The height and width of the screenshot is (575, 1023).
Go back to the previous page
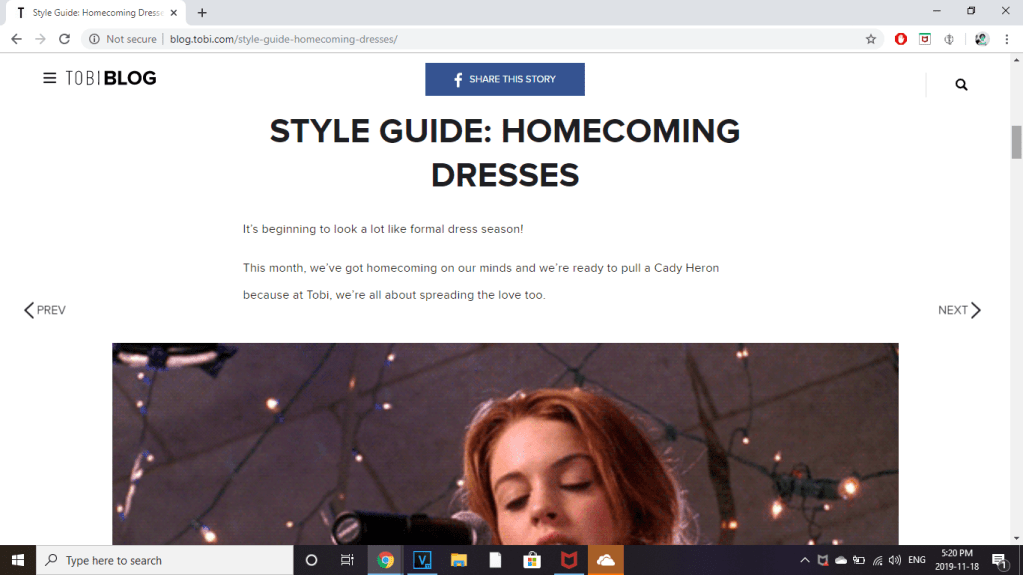point(16,39)
